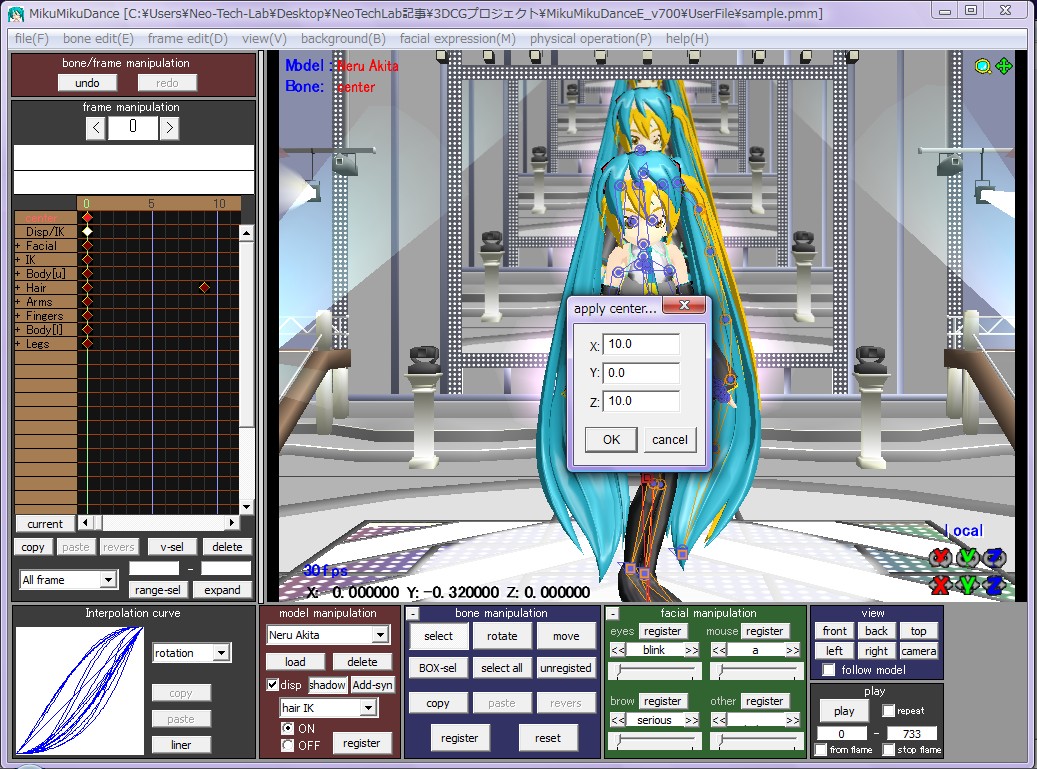
Task: Click the Z-axis rotation handle icon
Action: tap(994, 558)
